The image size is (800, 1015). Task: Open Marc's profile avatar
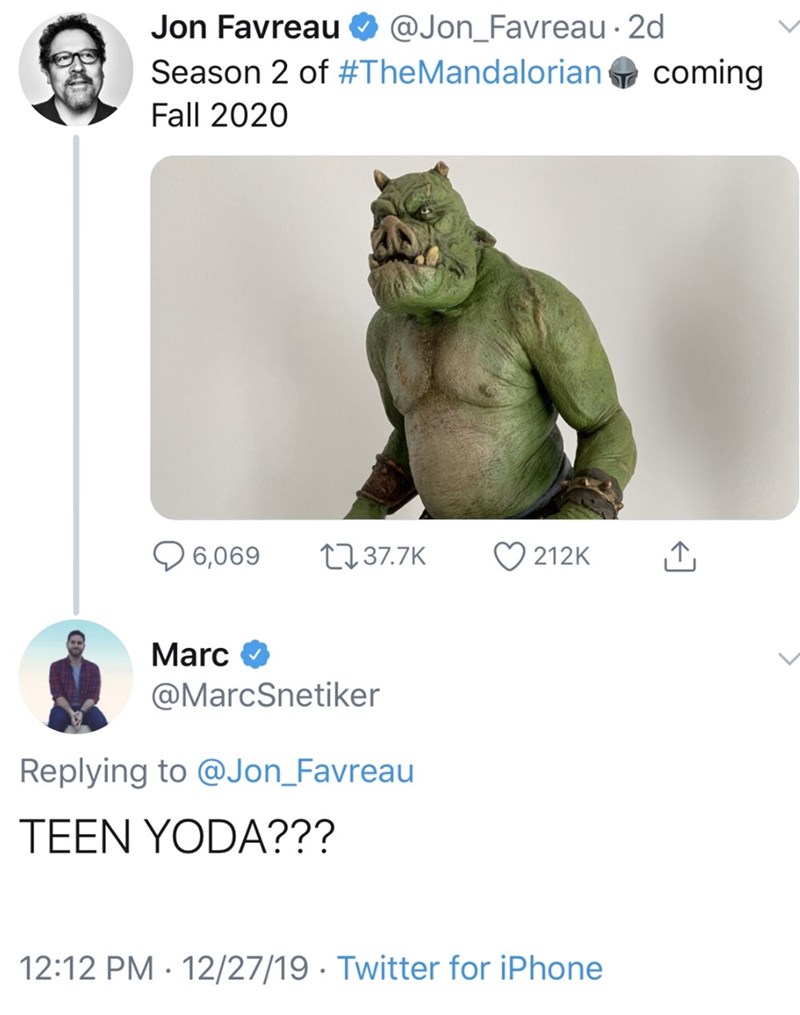click(76, 676)
